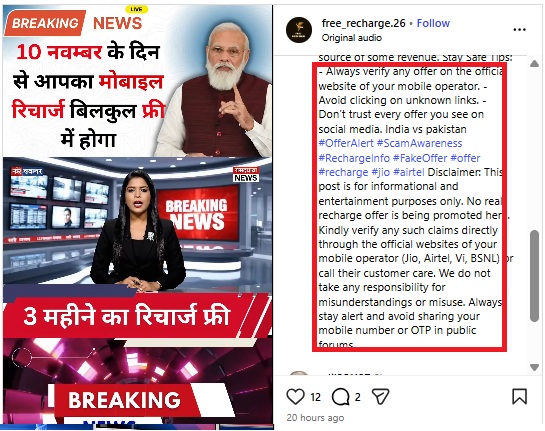Viewport: 545px width, 431px height.
Task: Open the #recharge hashtag
Action: (343, 172)
